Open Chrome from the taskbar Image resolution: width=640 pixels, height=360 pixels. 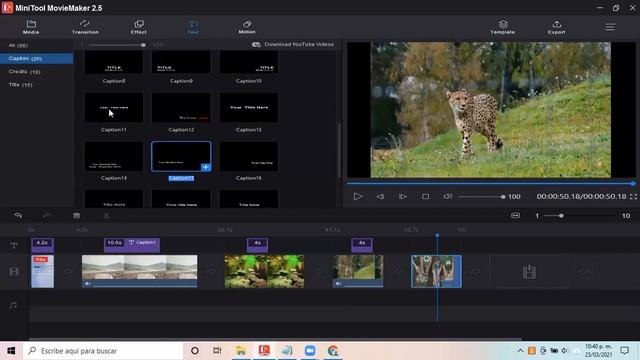333,351
